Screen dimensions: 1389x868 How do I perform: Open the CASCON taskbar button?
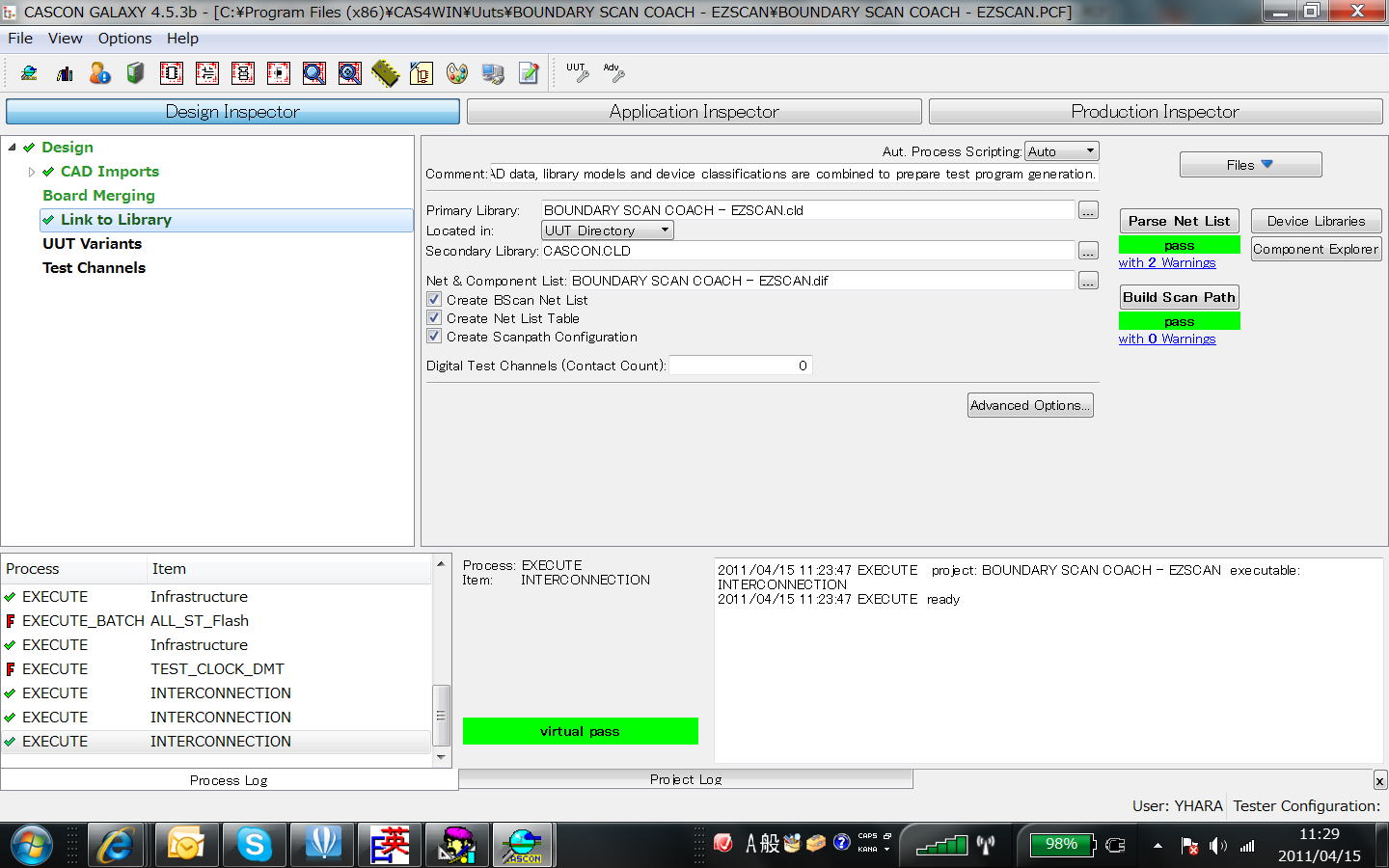tap(524, 845)
